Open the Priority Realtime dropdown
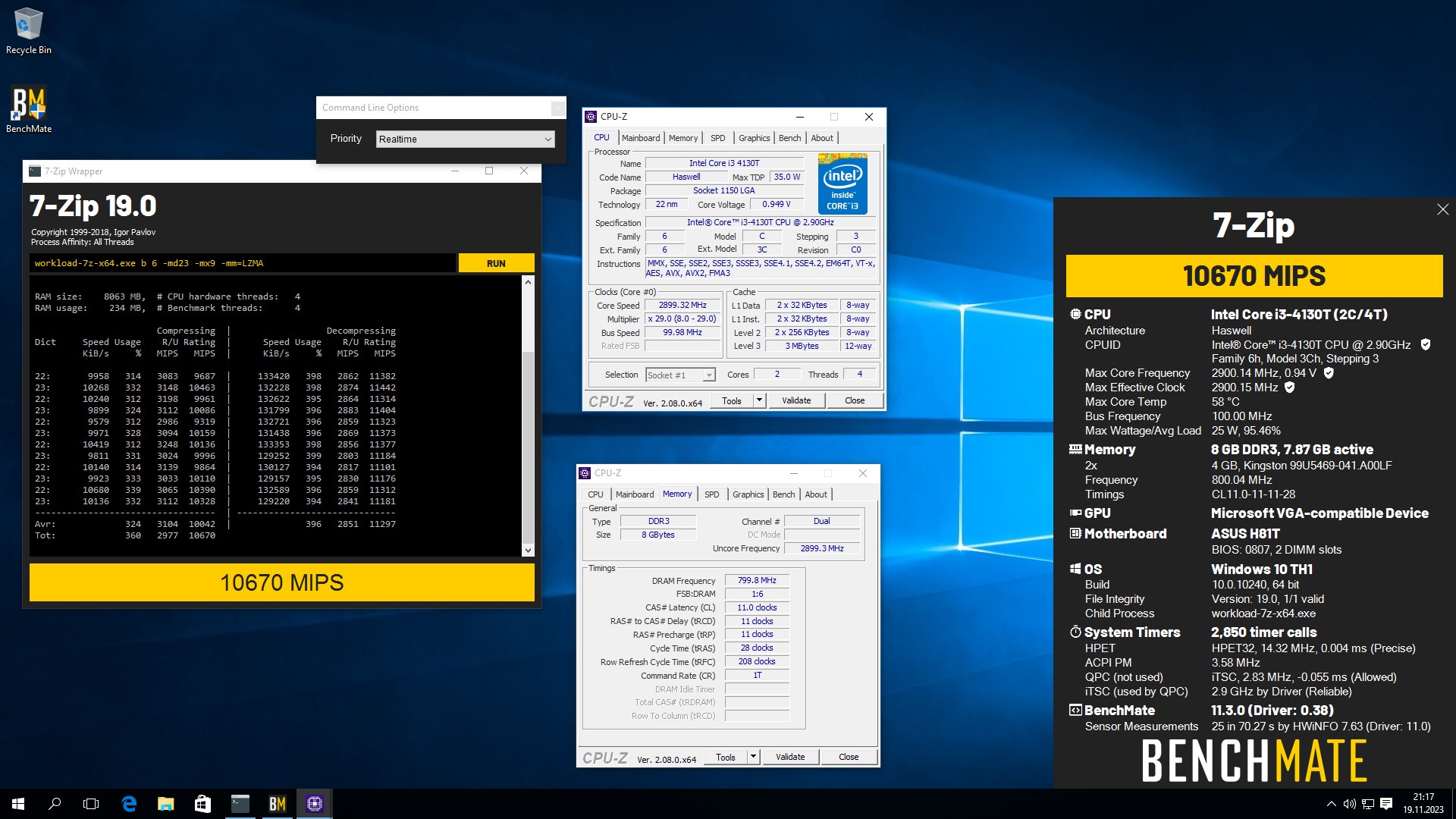The height and width of the screenshot is (819, 1456). coord(466,140)
